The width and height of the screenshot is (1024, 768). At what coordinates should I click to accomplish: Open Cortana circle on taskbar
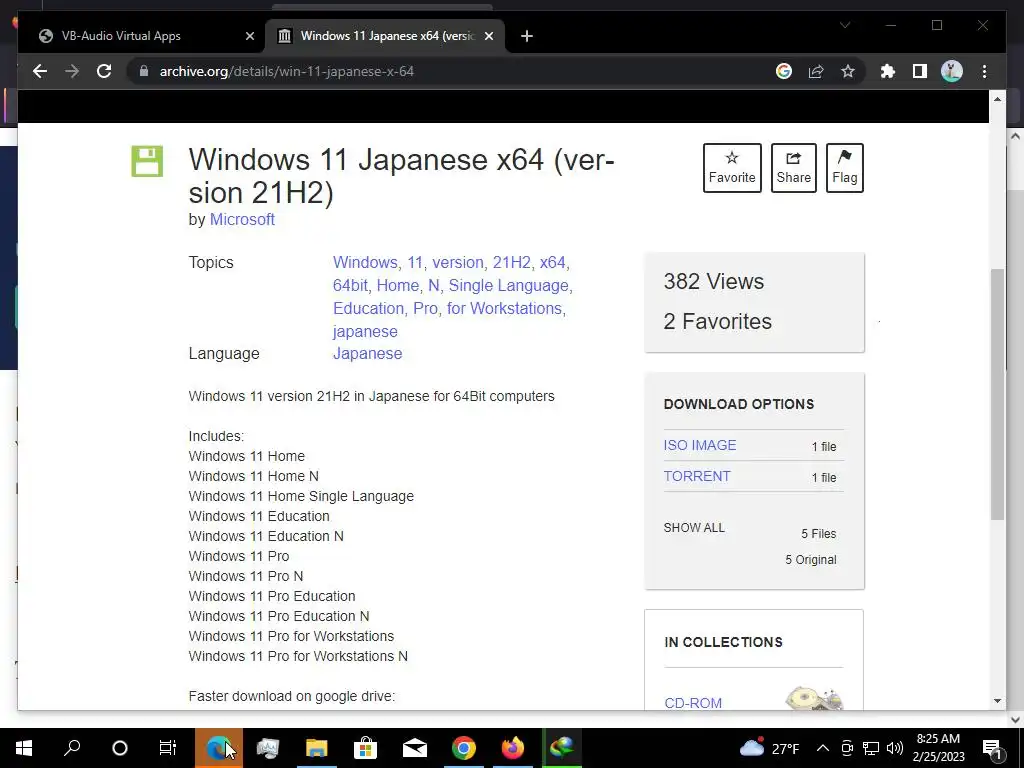point(120,748)
